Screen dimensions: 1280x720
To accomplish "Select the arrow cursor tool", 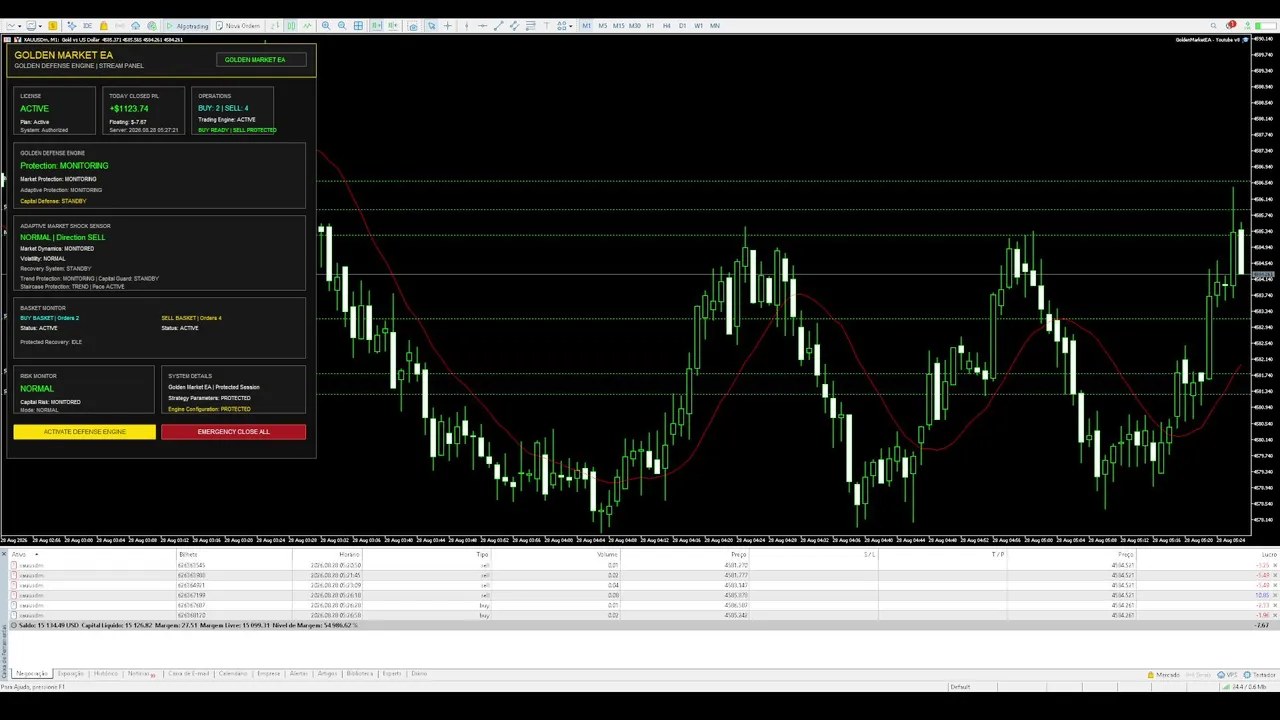I will tap(432, 26).
